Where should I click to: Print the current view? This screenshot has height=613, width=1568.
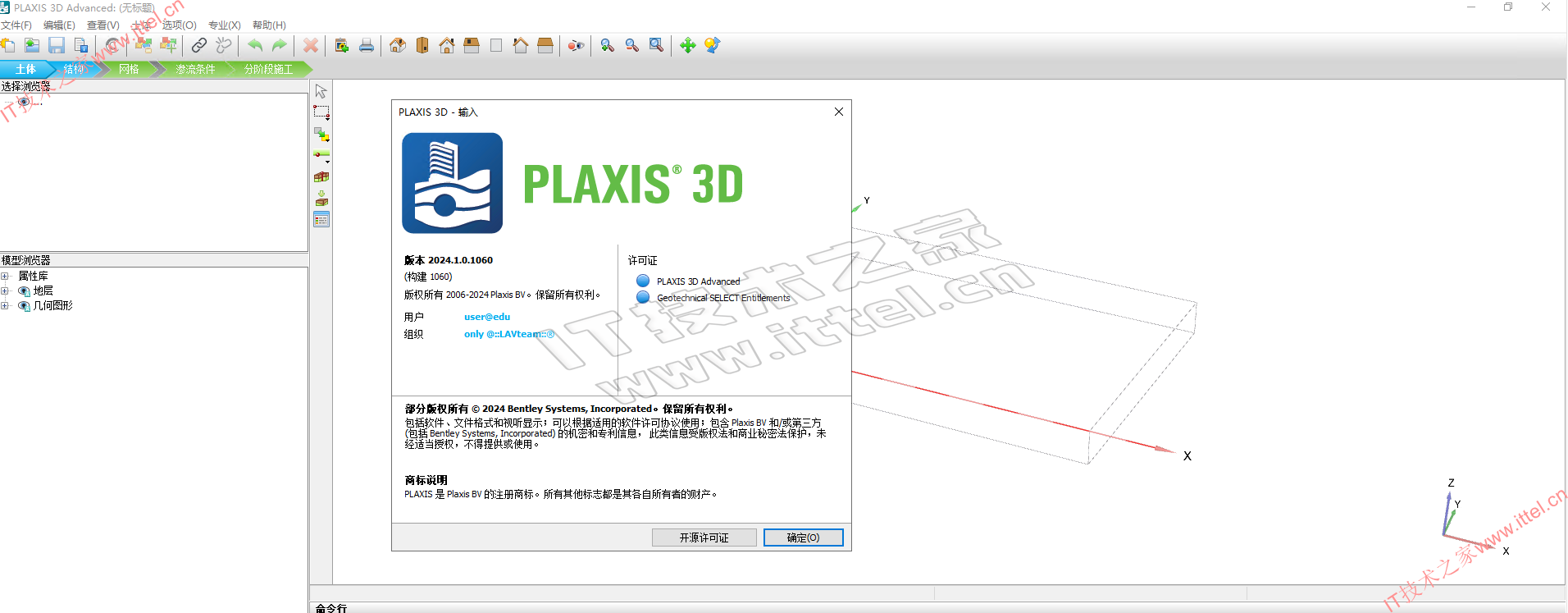367,45
